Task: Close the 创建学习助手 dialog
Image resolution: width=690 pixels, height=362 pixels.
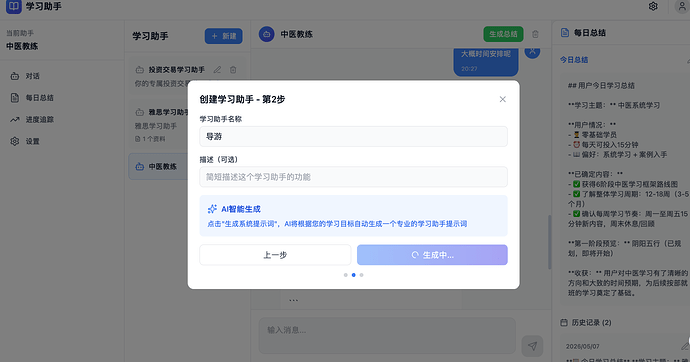Action: pyautogui.click(x=503, y=99)
